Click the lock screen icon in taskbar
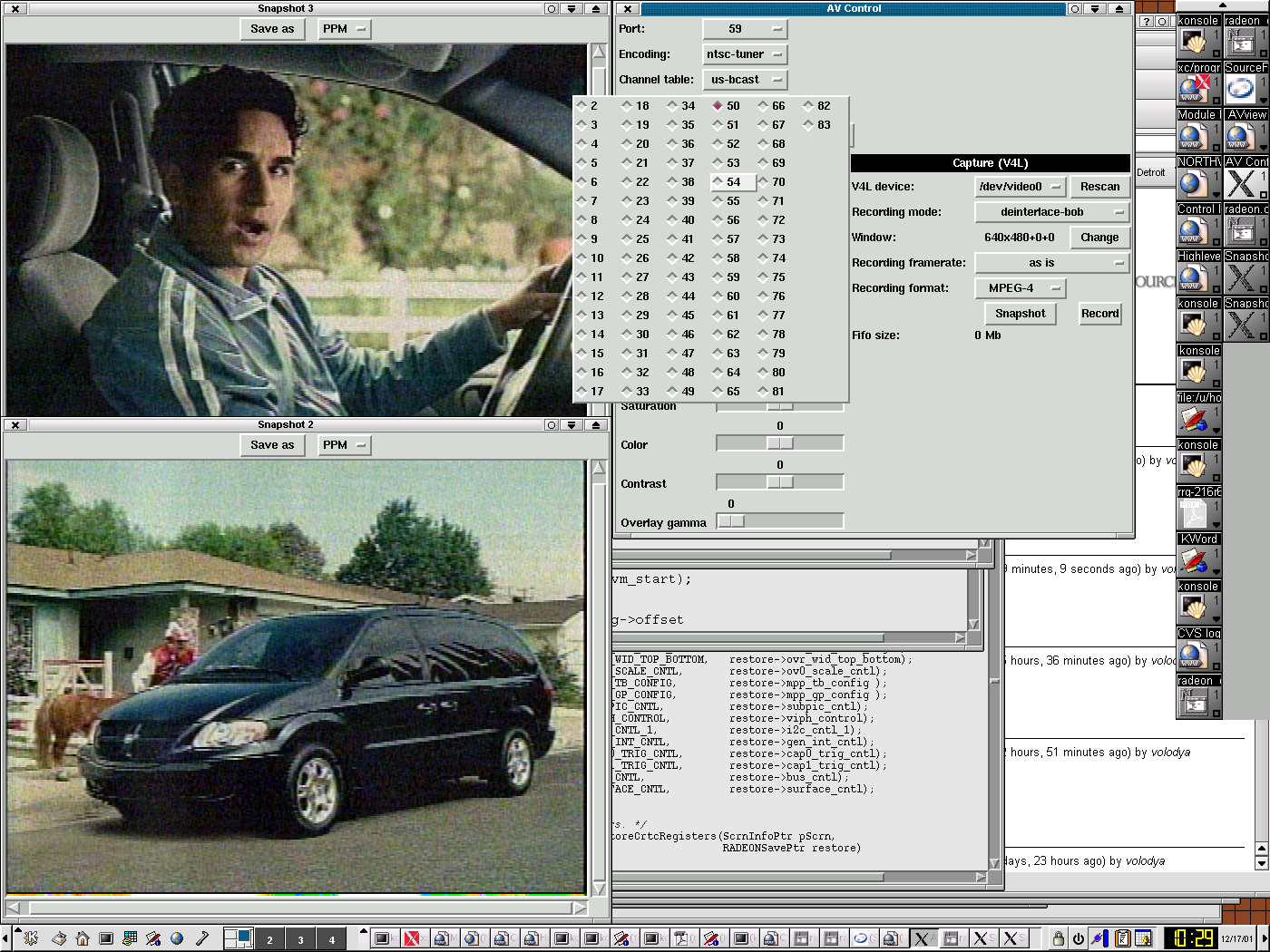Screen dimensions: 1270x952 point(1058,938)
